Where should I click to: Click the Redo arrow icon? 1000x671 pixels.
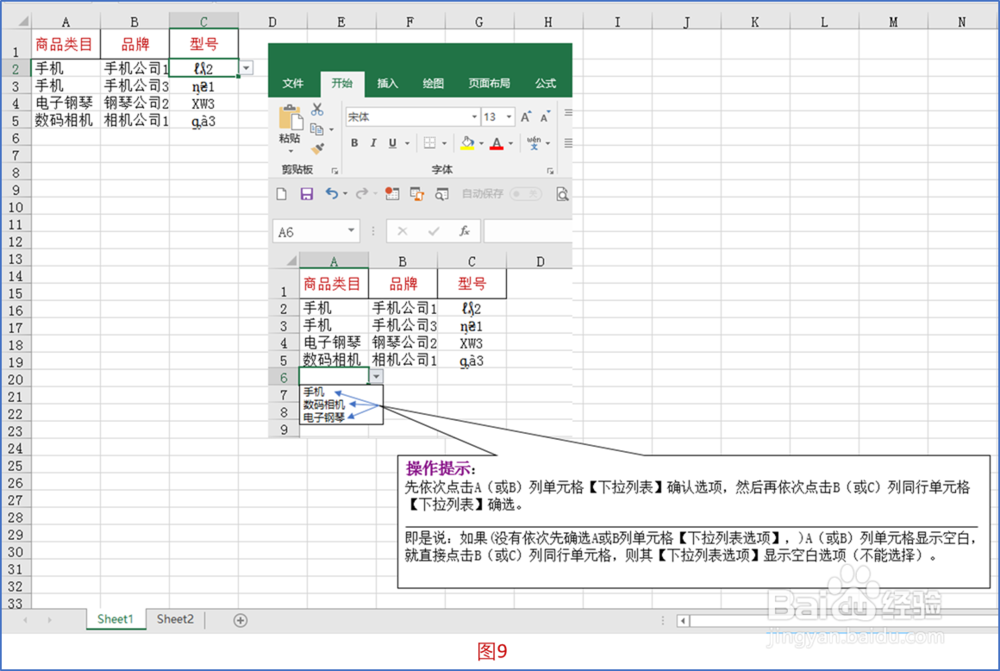coord(362,193)
